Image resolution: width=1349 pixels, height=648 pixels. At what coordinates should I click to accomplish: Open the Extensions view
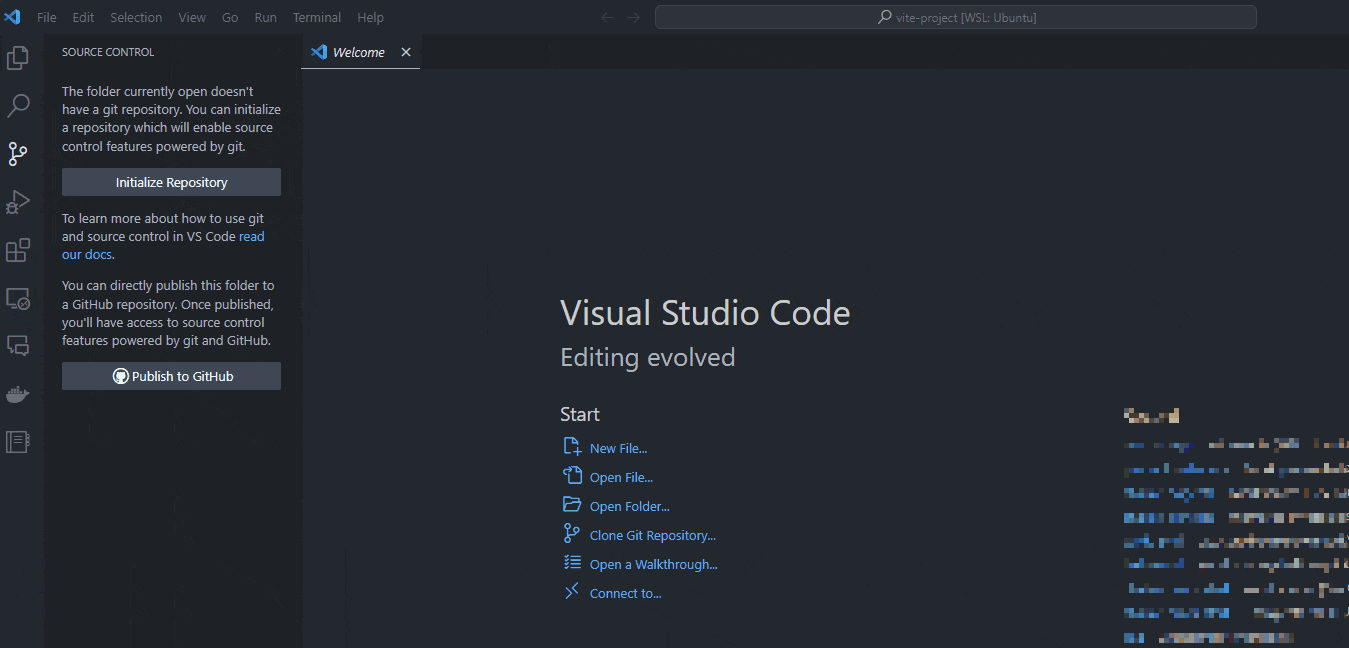pyautogui.click(x=18, y=250)
